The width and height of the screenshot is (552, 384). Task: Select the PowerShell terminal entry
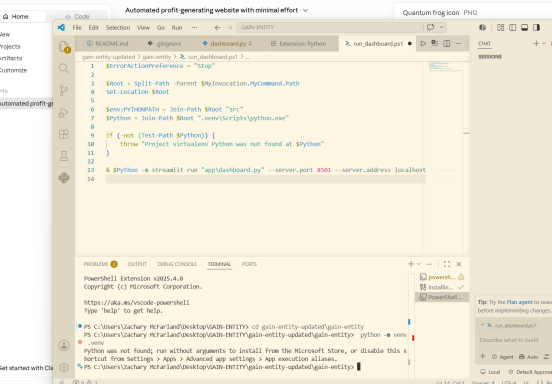pos(442,297)
